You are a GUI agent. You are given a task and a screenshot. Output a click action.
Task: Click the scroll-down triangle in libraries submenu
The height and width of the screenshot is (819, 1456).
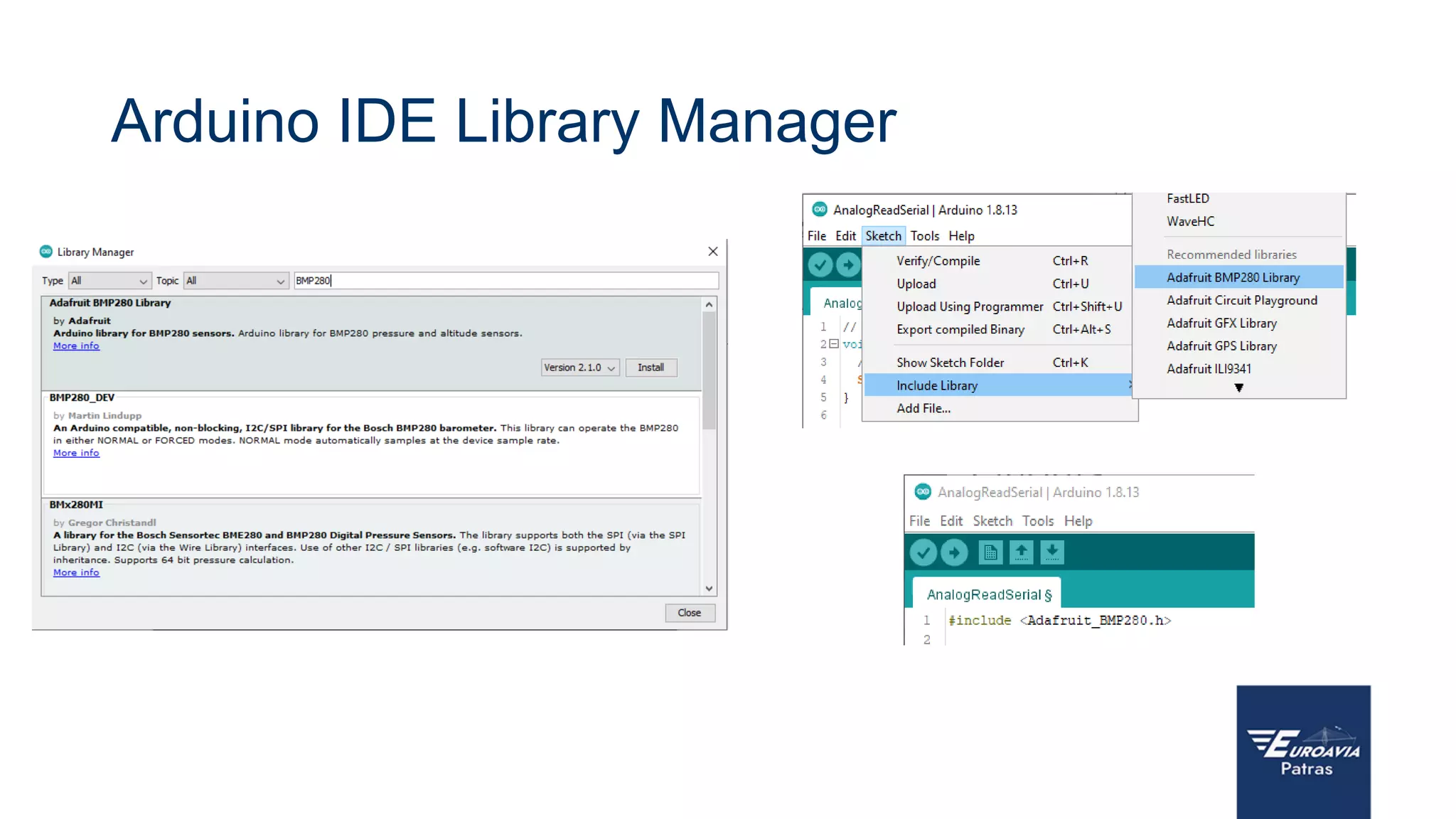(x=1238, y=388)
